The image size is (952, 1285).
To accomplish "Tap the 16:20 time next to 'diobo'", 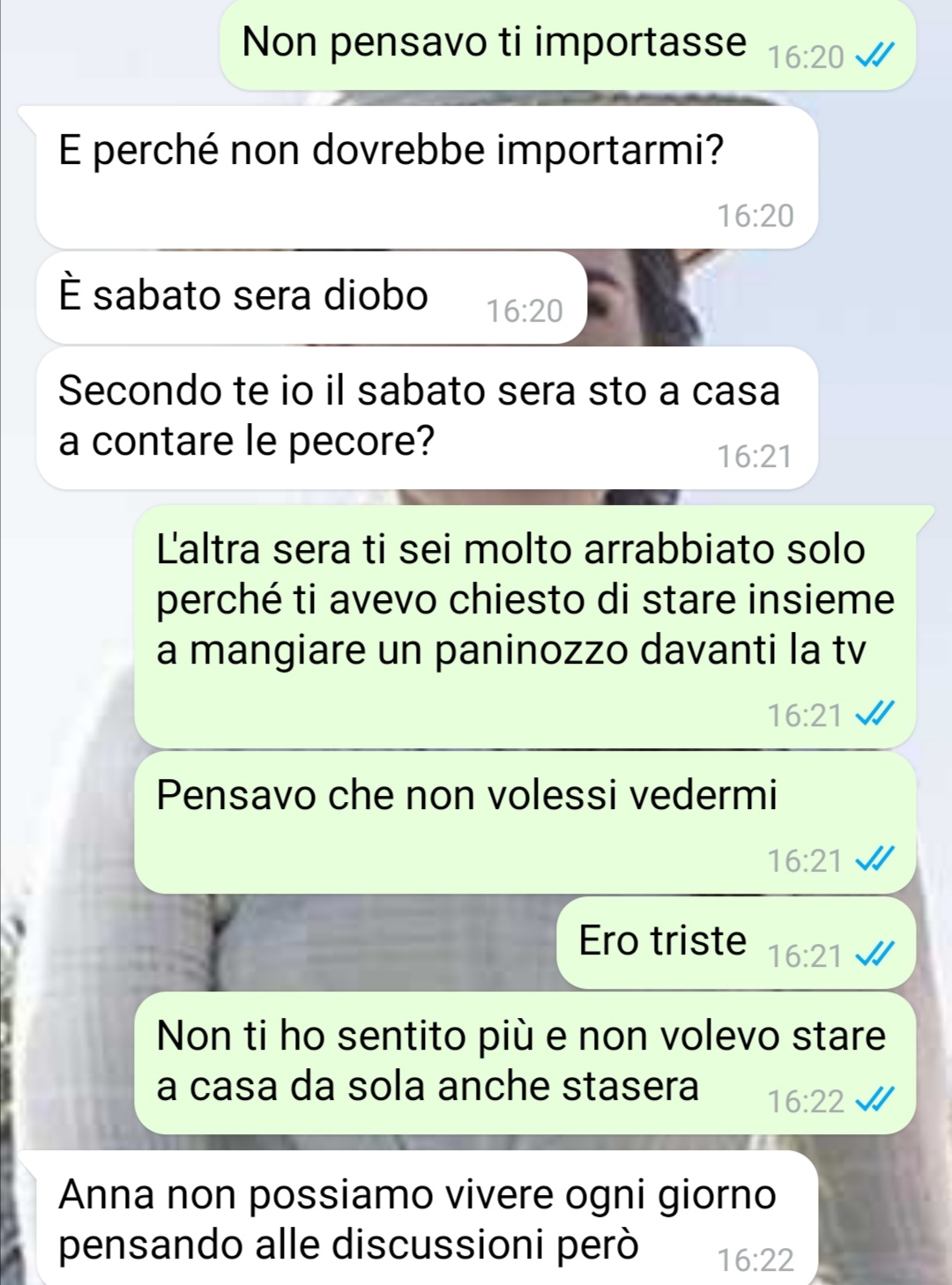I will click(524, 311).
